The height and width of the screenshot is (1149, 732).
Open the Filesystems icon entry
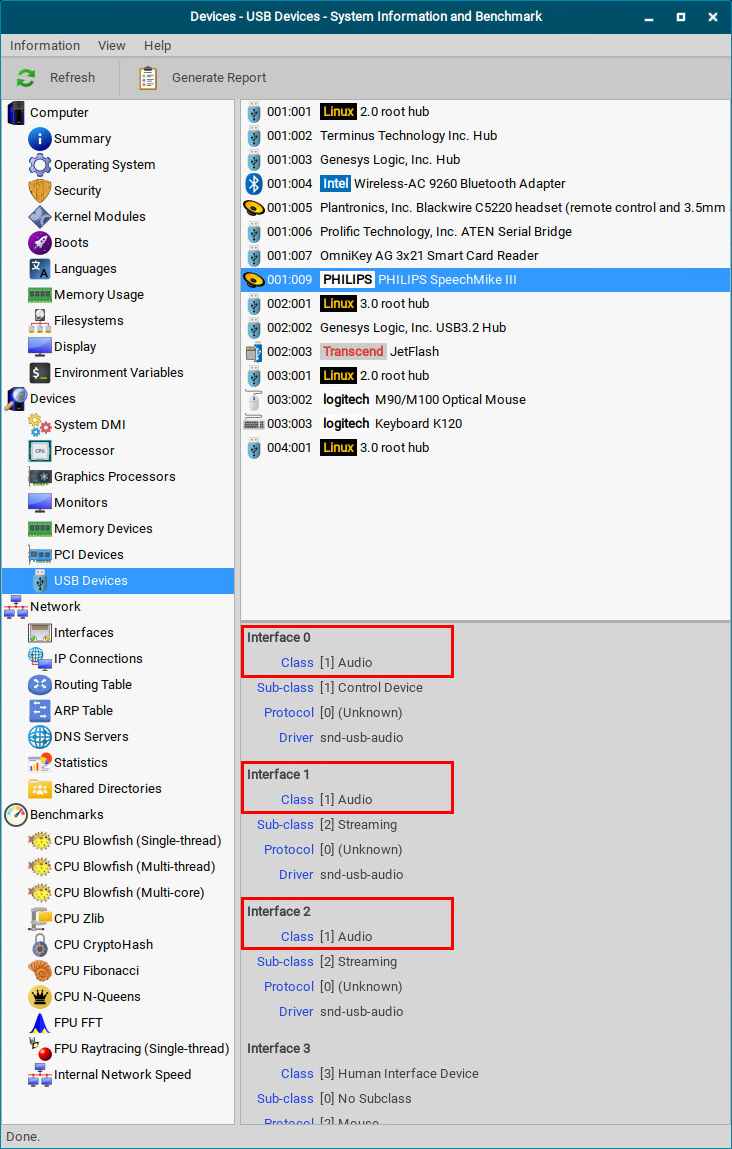click(x=40, y=320)
